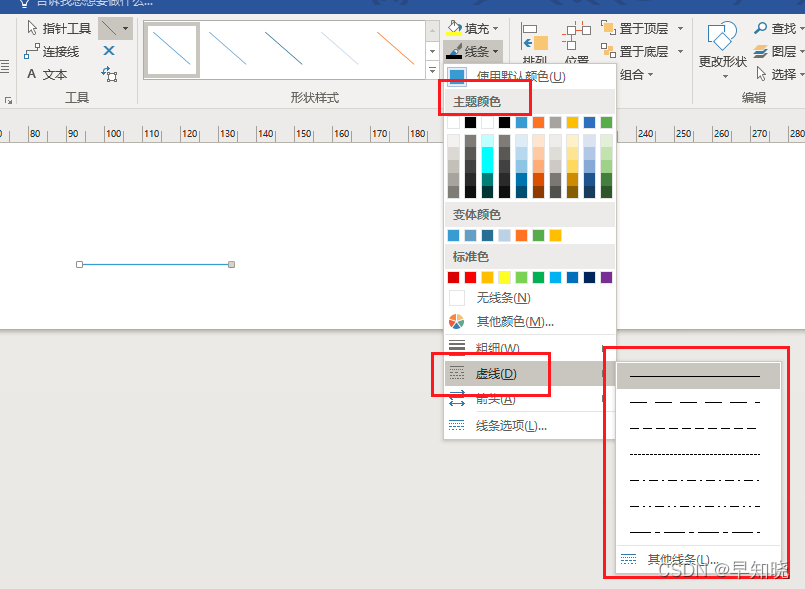805x589 pixels.
Task: Select the Pointer tool (指针工具)
Action: pyautogui.click(x=59, y=28)
